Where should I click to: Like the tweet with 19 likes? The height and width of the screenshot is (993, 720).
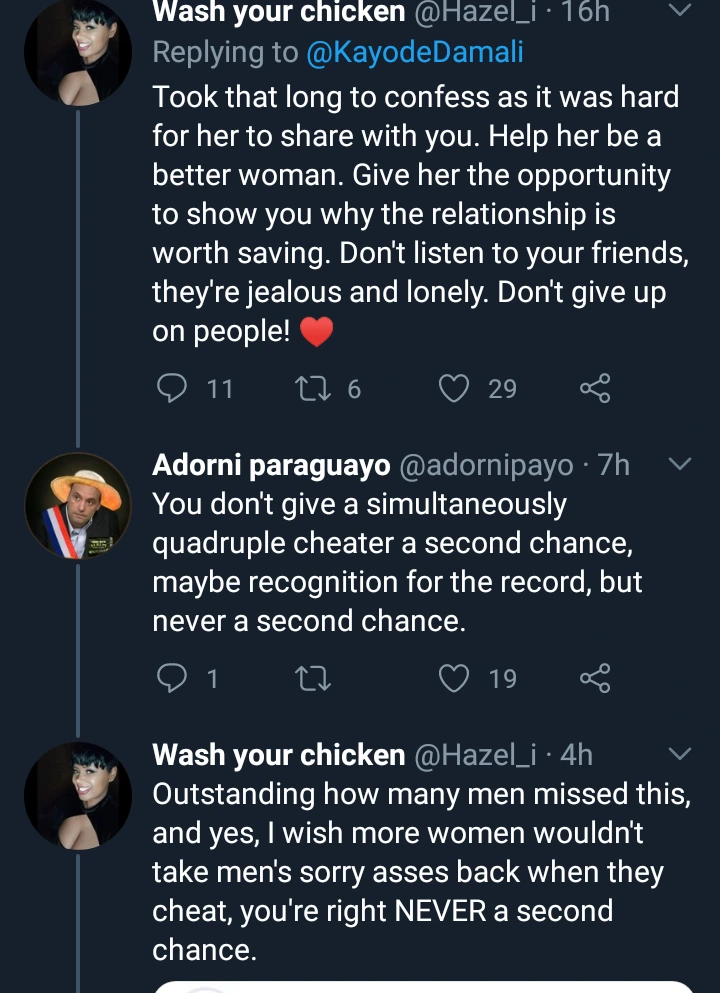456,679
